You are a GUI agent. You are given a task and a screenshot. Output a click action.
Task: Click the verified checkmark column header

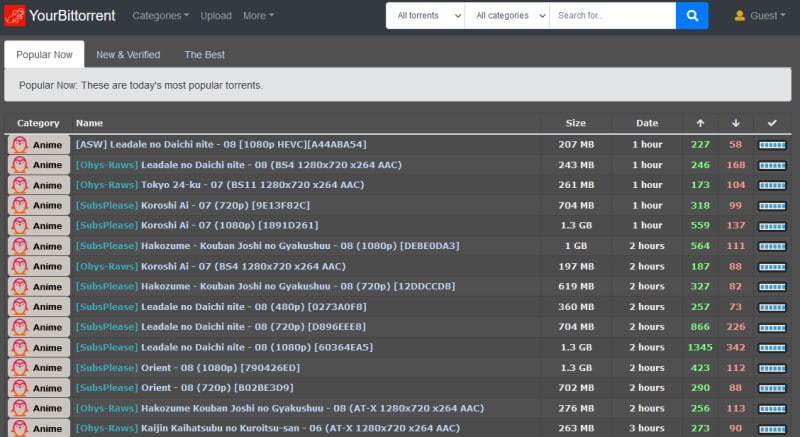pyautogui.click(x=772, y=123)
